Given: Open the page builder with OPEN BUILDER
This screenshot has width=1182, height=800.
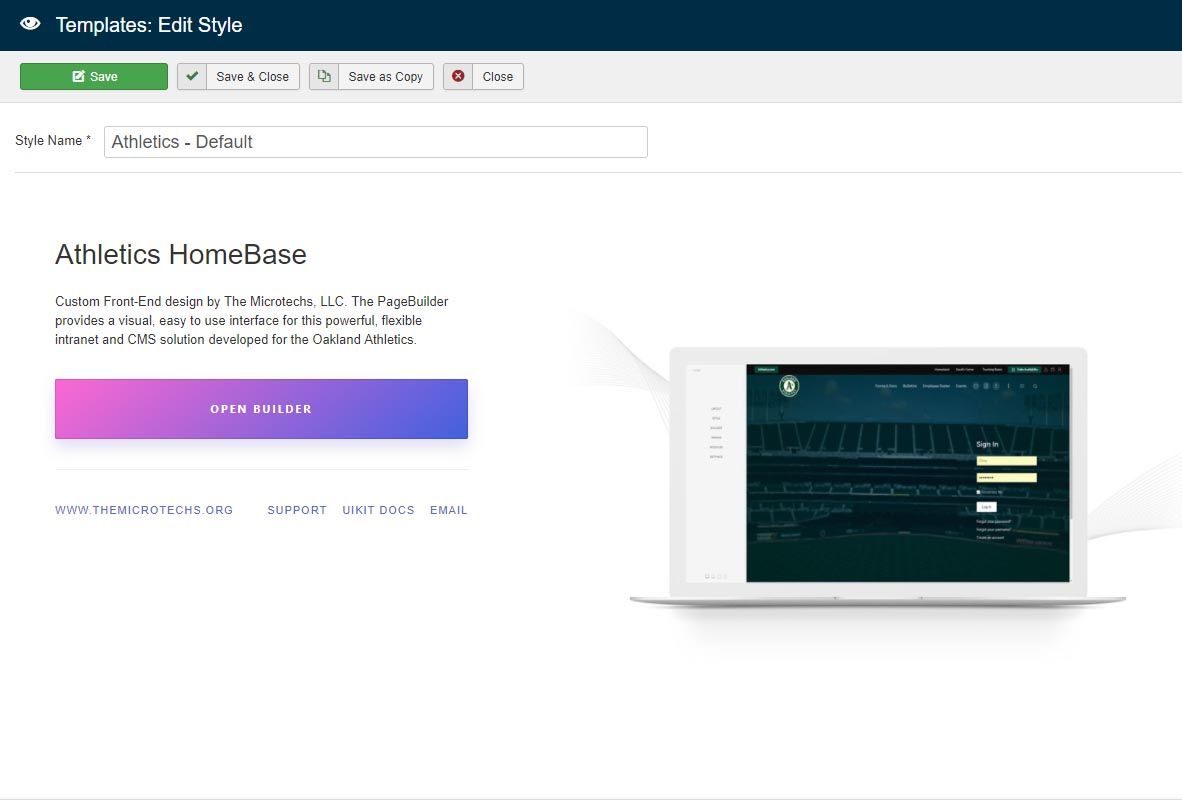Looking at the screenshot, I should click(261, 409).
